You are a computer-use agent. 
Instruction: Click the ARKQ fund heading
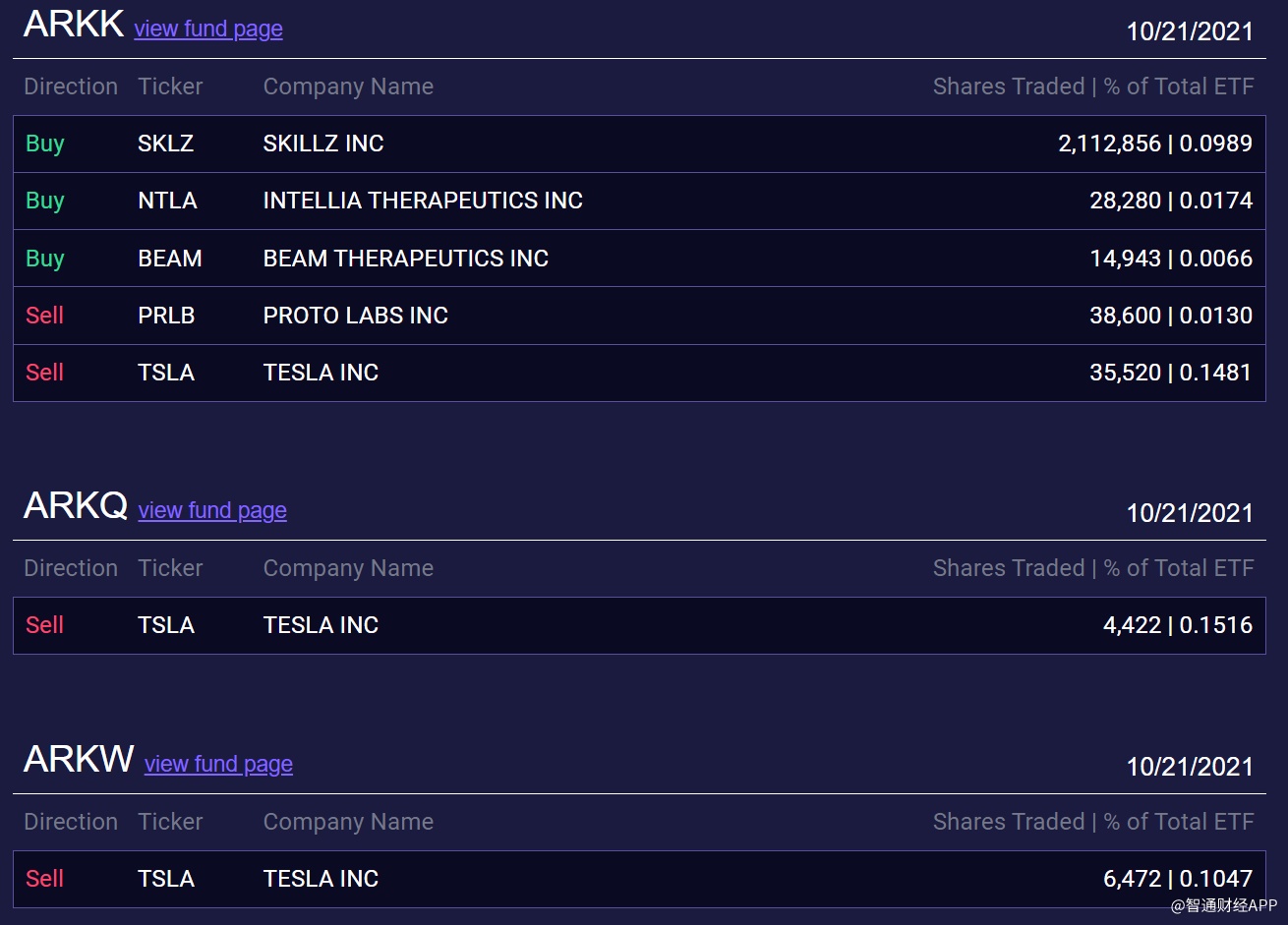click(76, 506)
